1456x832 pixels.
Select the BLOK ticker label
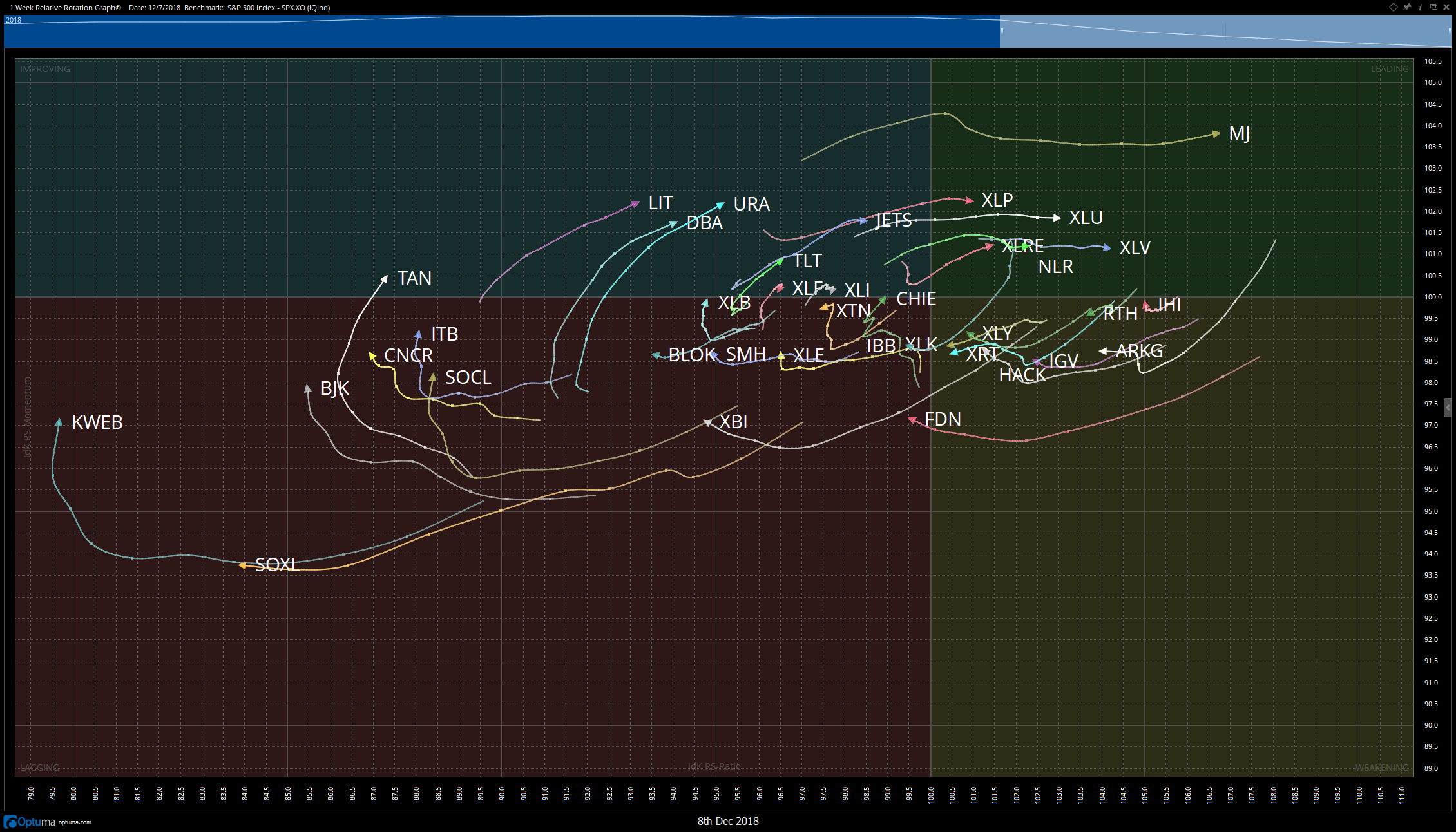[x=692, y=355]
